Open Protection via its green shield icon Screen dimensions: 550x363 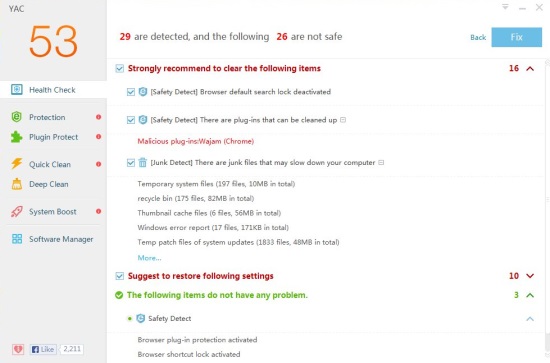(x=16, y=117)
